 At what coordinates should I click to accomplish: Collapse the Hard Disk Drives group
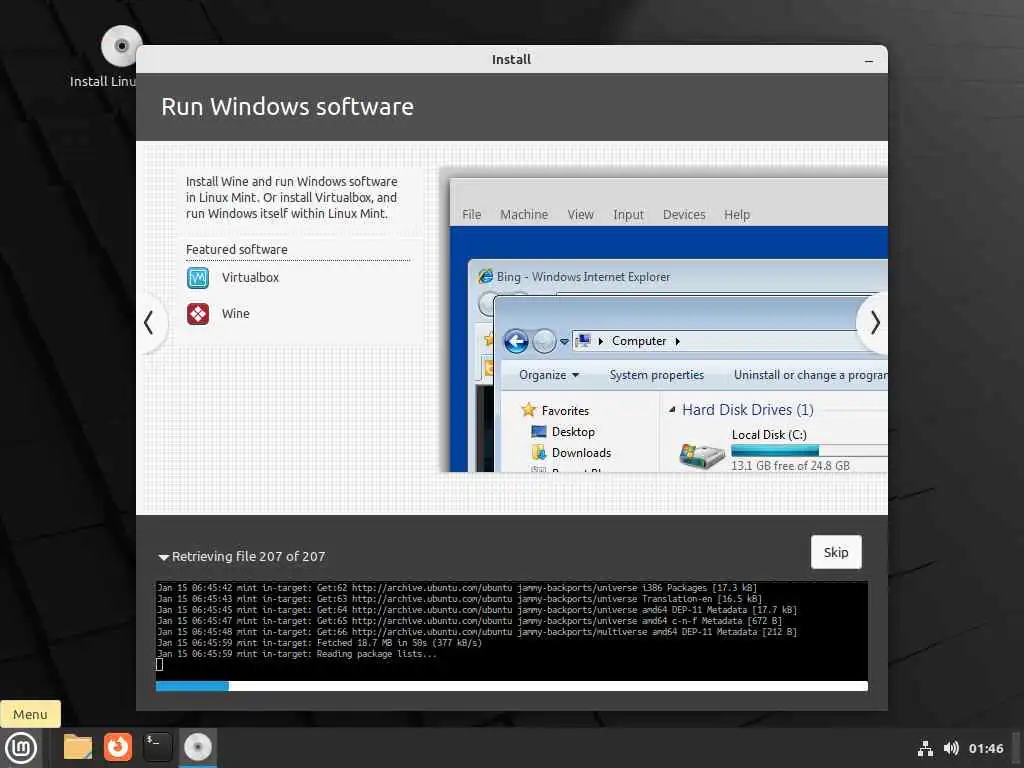671,409
